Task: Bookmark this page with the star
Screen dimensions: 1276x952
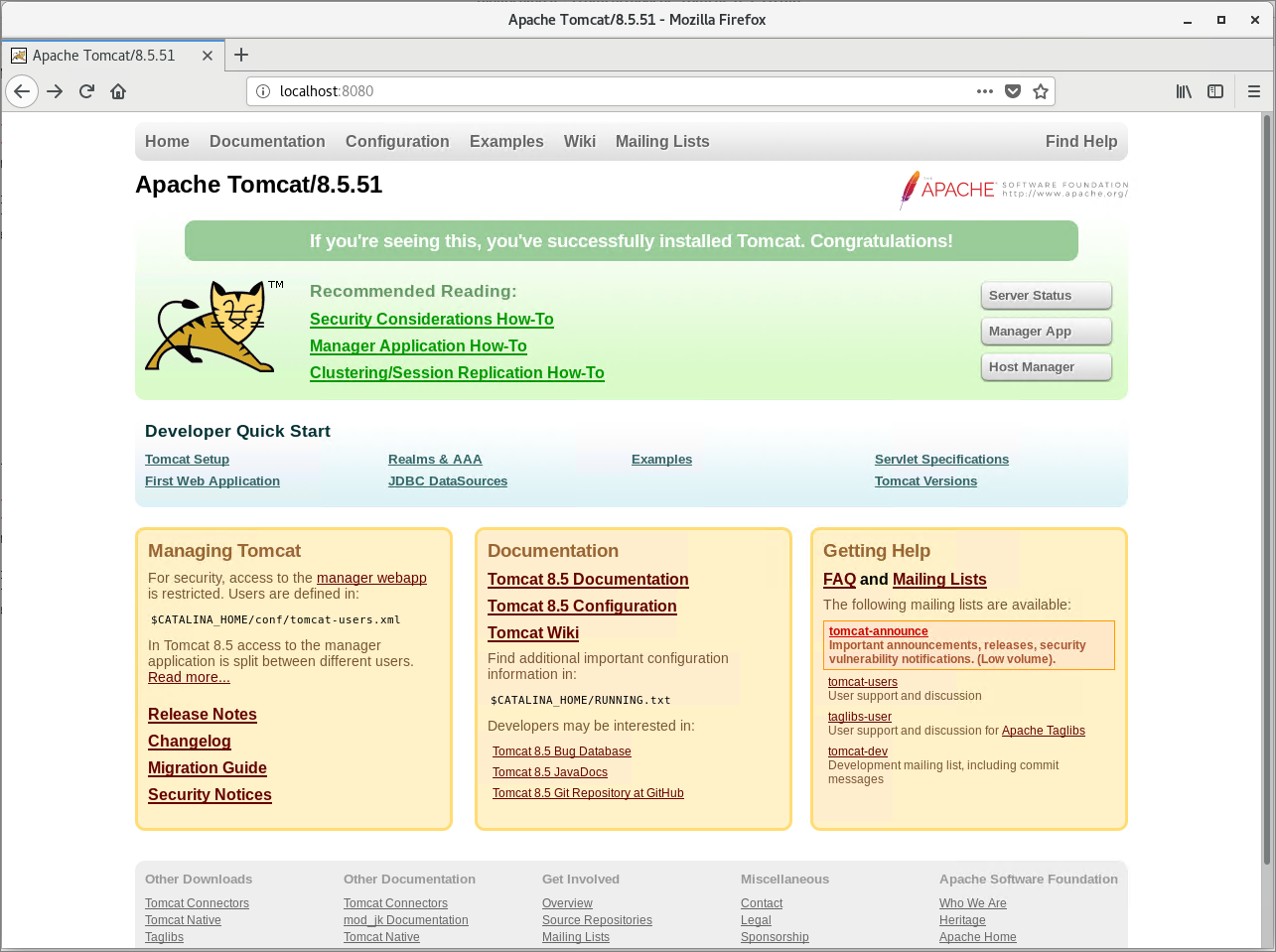Action: click(x=1041, y=91)
